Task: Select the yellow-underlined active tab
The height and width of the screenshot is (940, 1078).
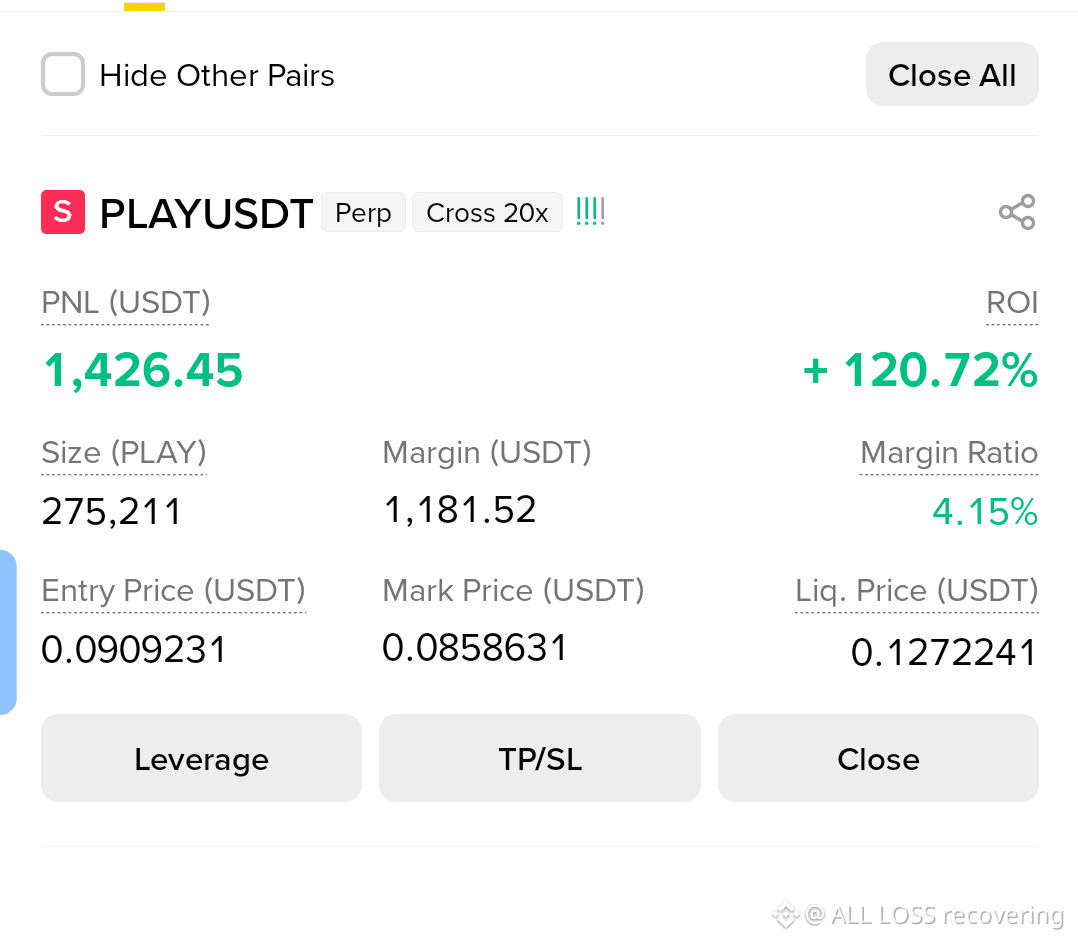Action: coord(144,6)
